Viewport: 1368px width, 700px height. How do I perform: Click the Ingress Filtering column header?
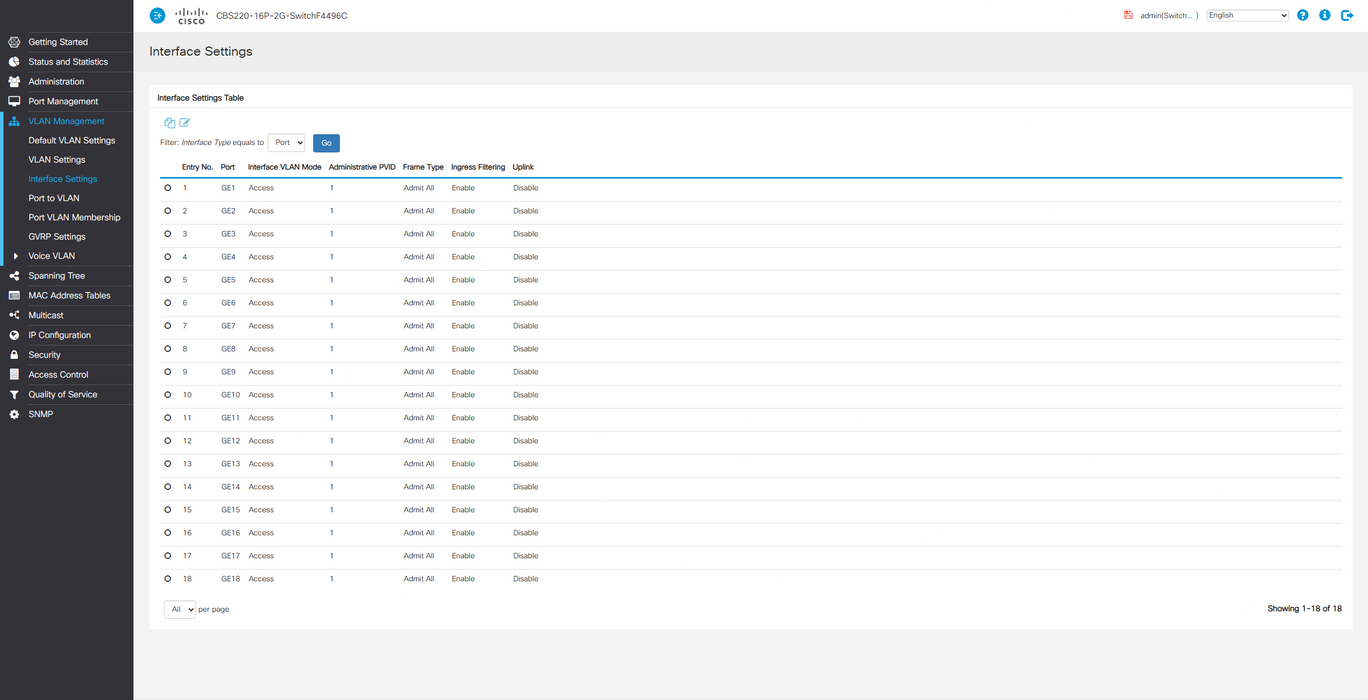click(x=478, y=167)
